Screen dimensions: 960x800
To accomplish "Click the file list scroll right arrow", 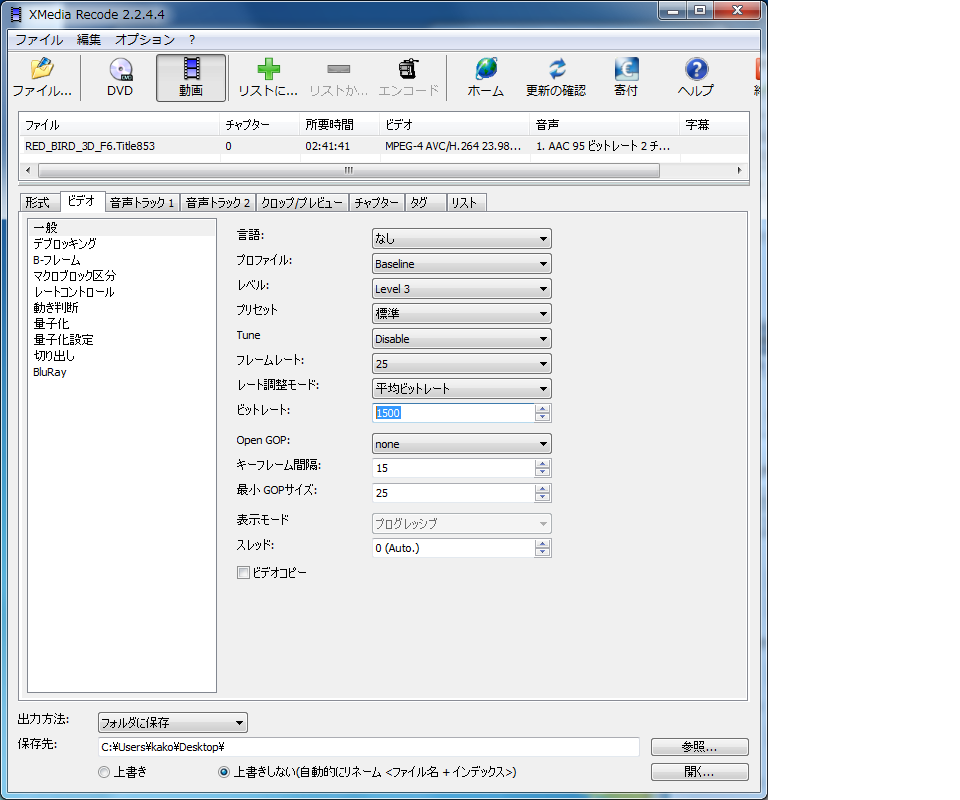I will (x=739, y=170).
